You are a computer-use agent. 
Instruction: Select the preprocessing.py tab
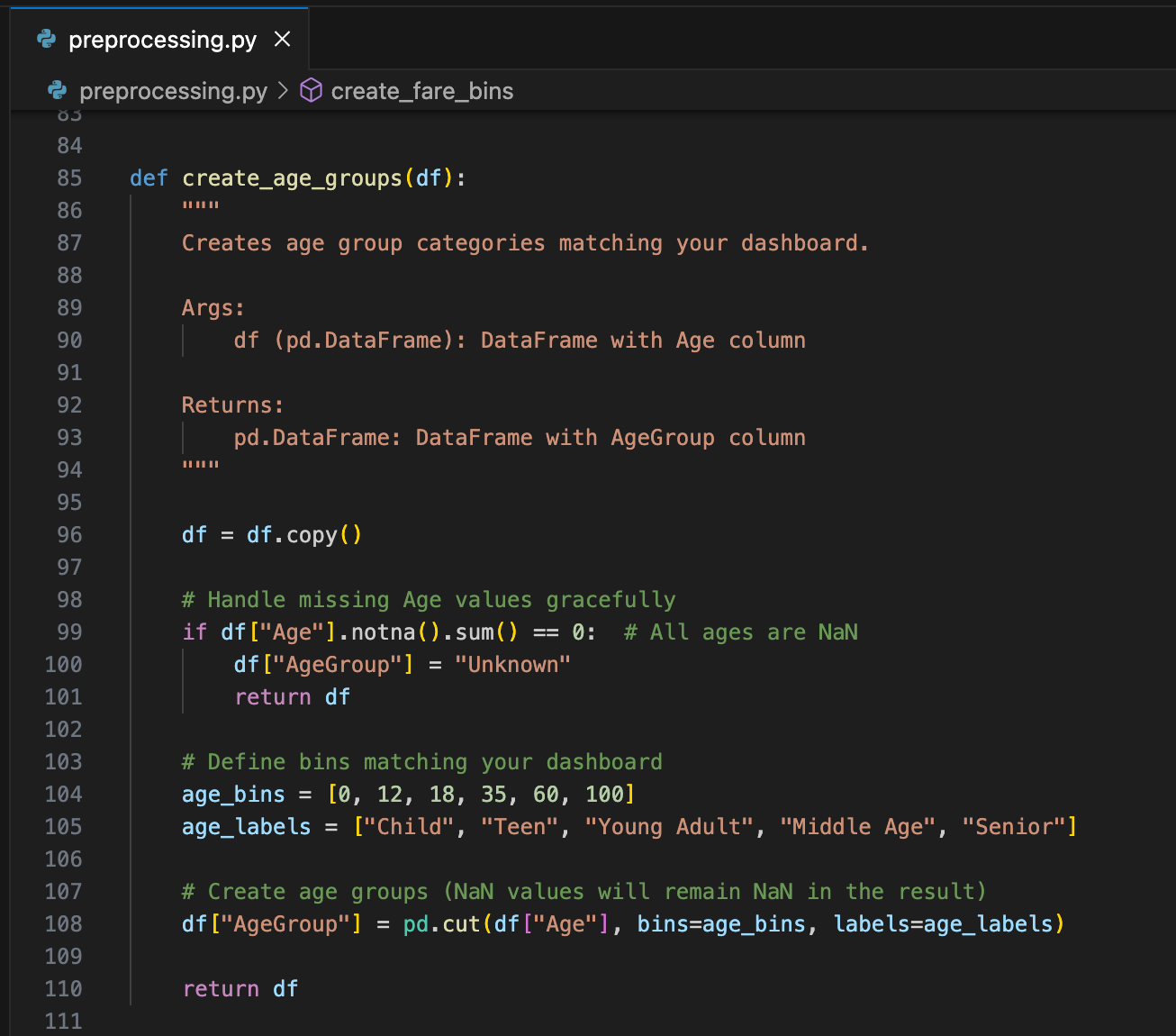click(162, 40)
